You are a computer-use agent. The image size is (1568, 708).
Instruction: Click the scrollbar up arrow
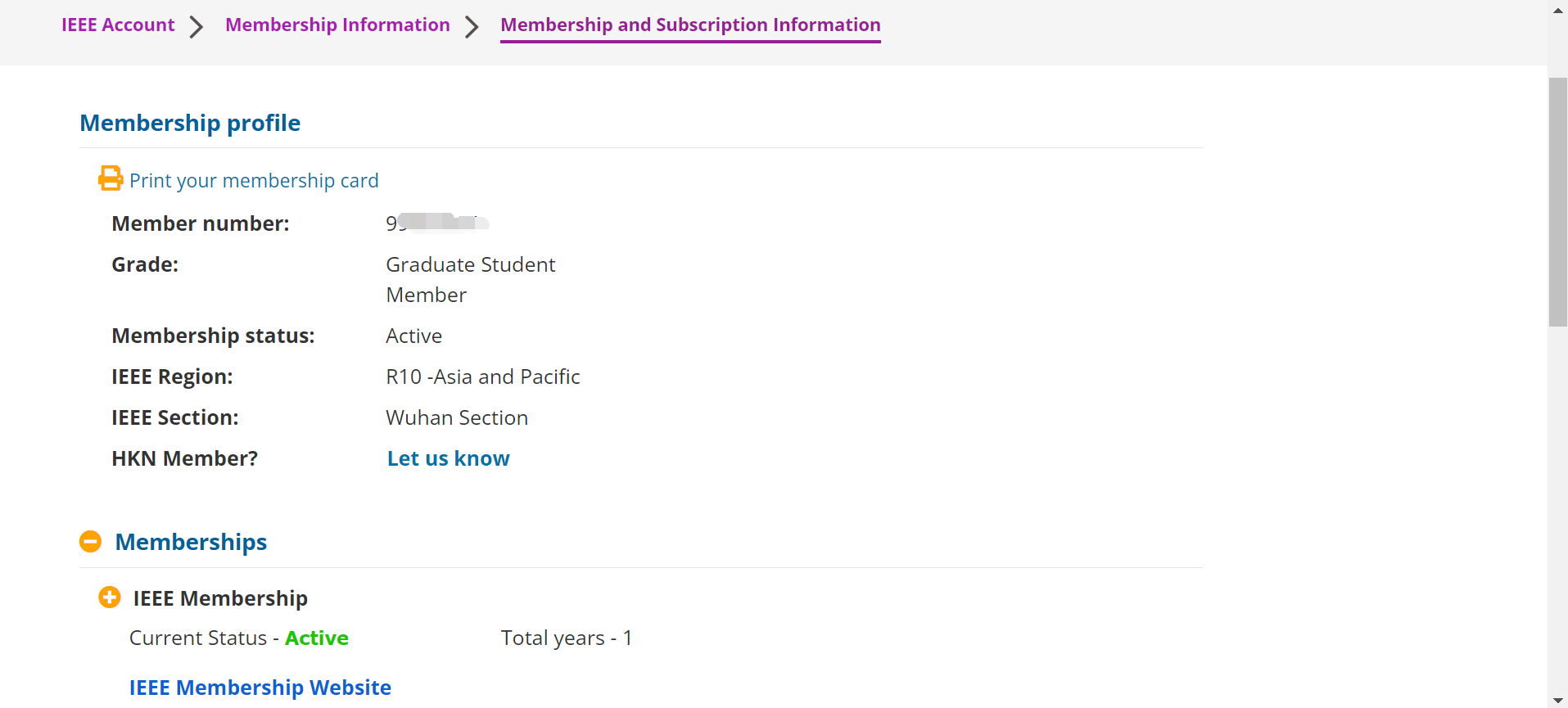tap(1557, 11)
